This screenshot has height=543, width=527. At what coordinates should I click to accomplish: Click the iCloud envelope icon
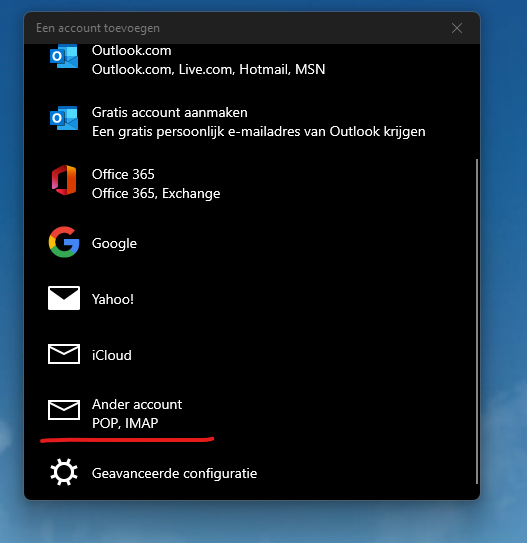click(64, 354)
